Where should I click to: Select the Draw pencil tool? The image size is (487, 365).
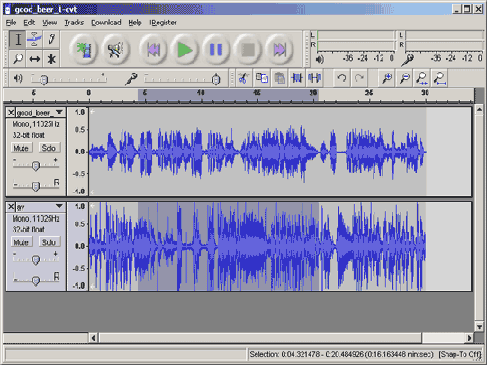click(51, 39)
